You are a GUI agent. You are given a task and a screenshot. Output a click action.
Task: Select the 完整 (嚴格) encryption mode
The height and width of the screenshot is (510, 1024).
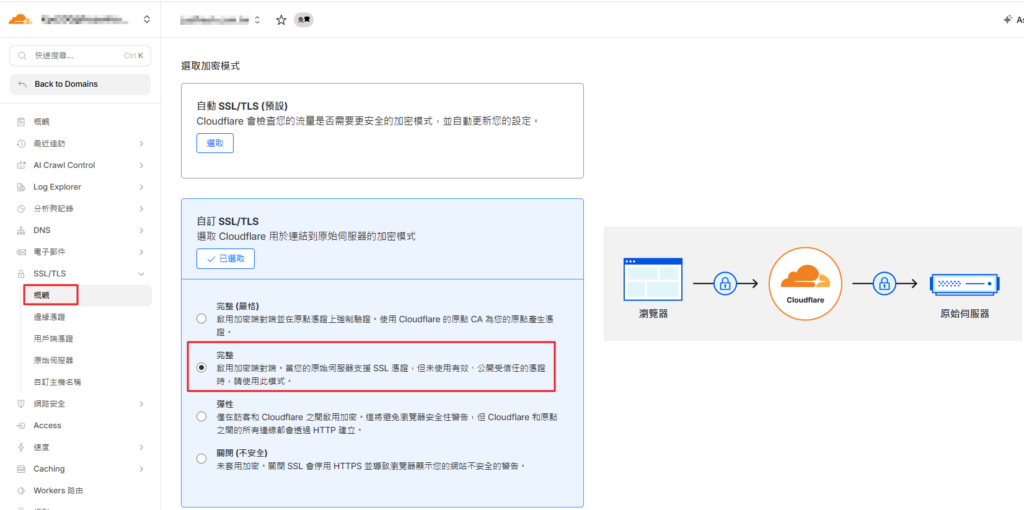tap(201, 318)
